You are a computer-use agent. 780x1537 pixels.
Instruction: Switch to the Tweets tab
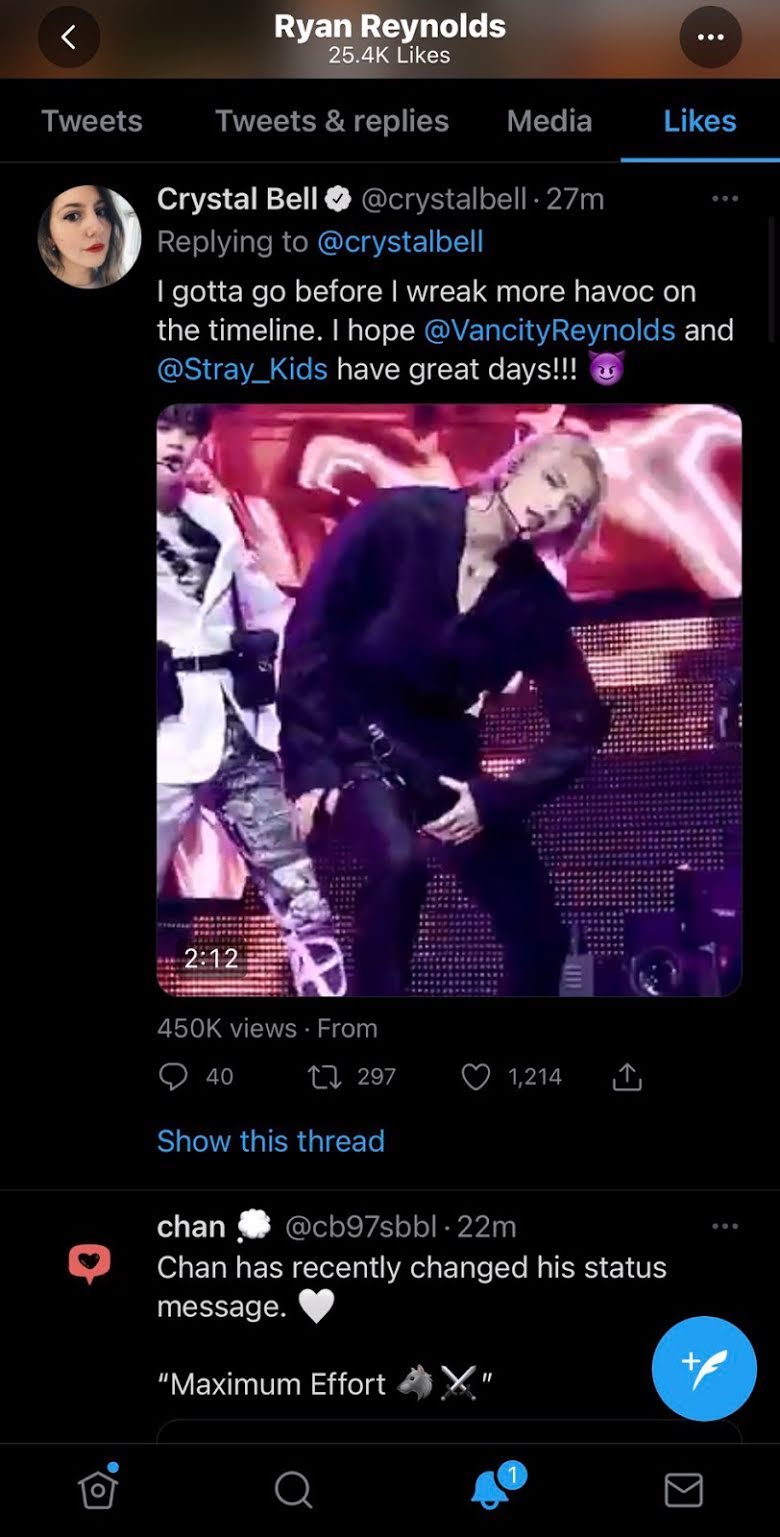click(92, 121)
